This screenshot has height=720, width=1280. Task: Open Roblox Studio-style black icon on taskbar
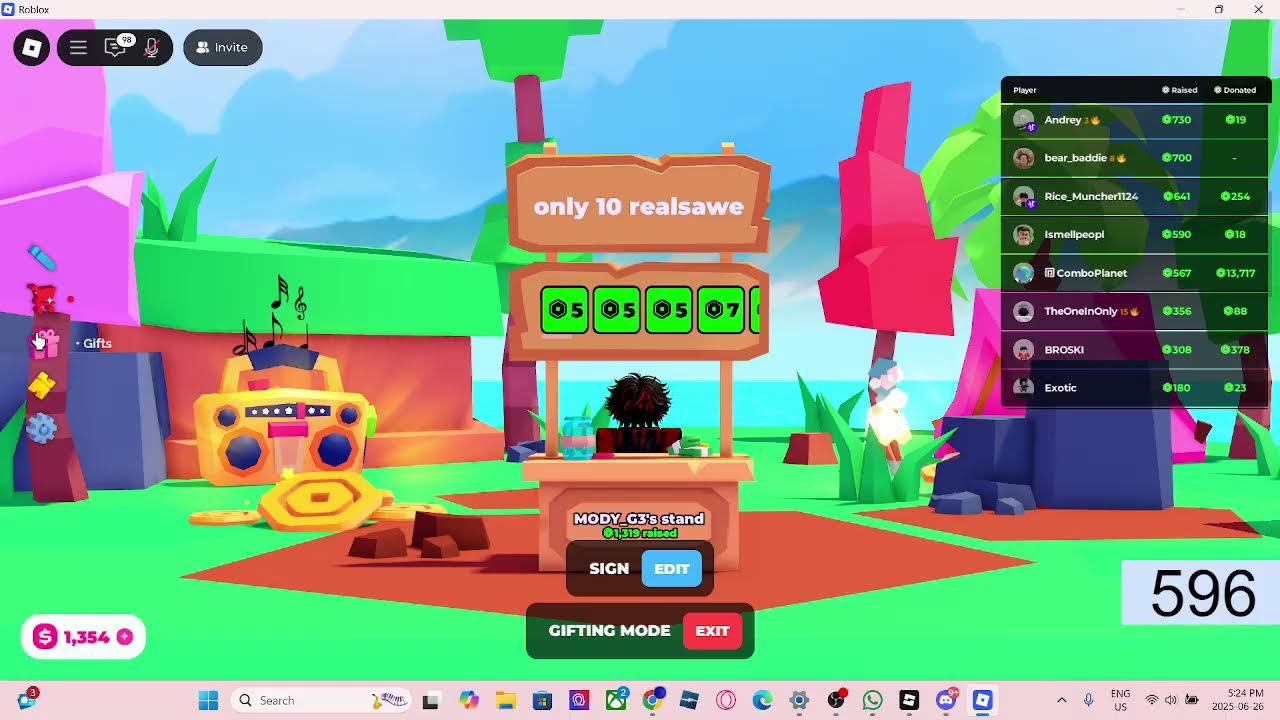(909, 700)
